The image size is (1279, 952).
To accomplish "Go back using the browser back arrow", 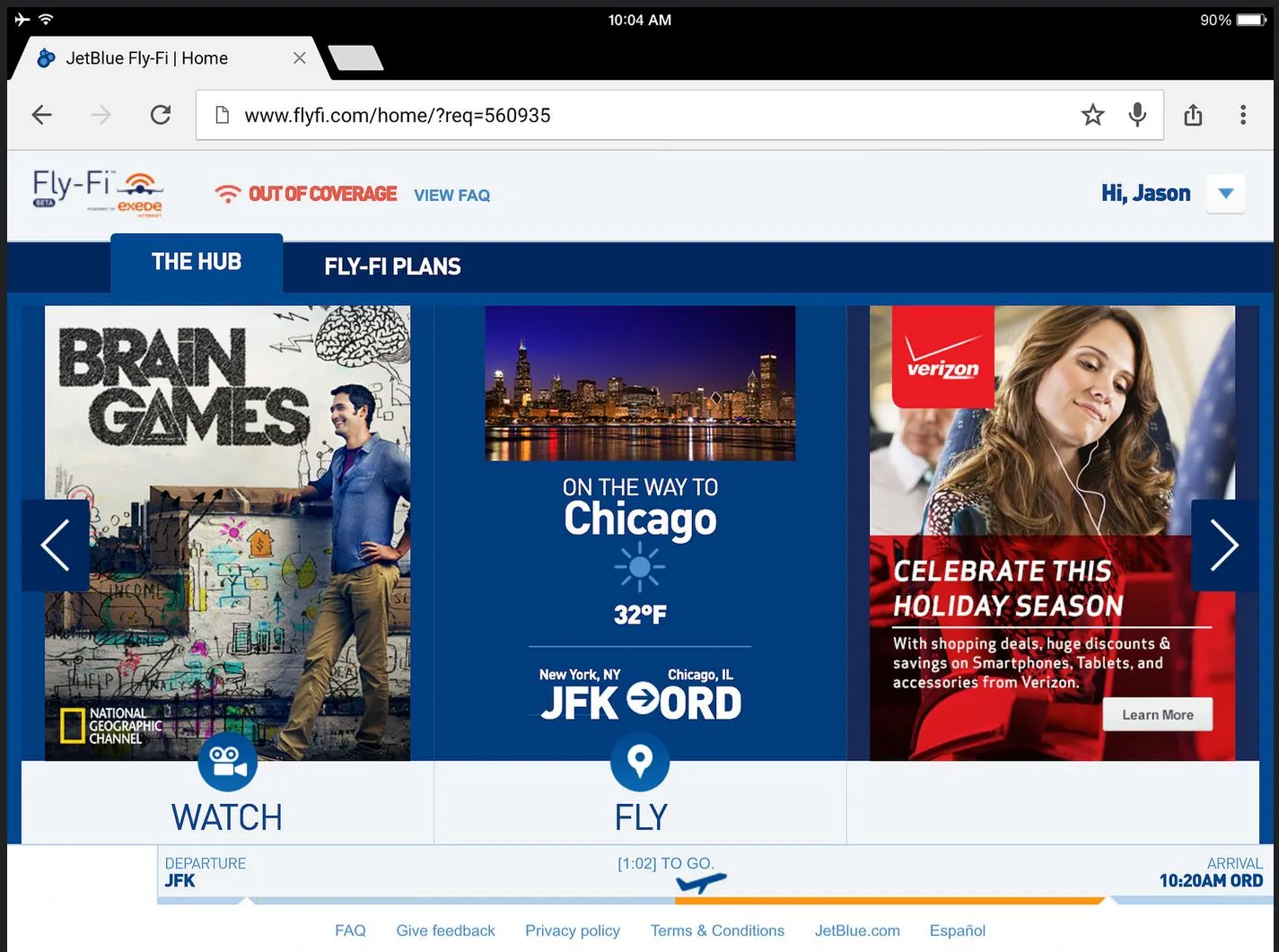I will coord(41,115).
